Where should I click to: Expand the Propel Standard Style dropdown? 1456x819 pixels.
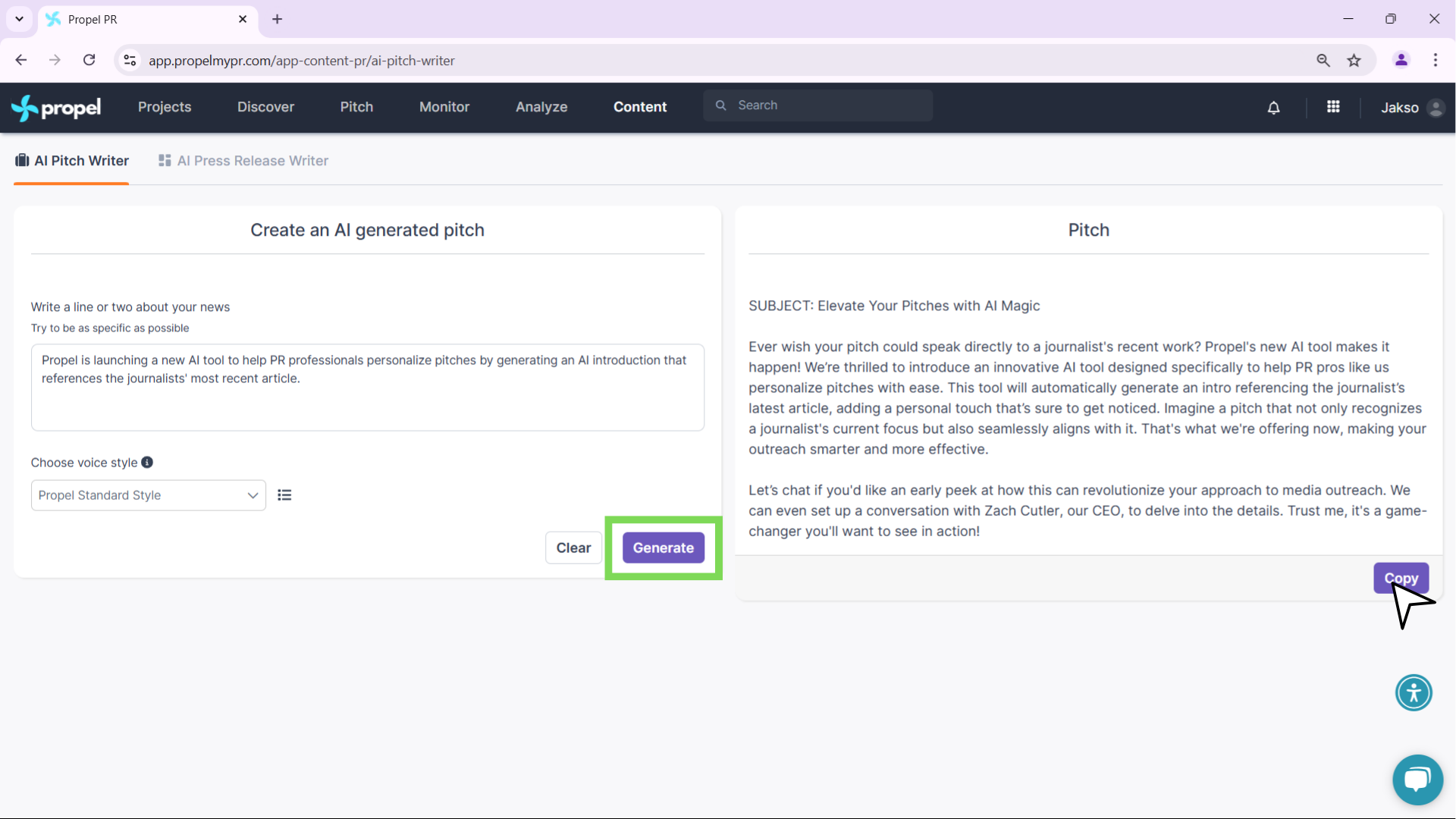(149, 495)
